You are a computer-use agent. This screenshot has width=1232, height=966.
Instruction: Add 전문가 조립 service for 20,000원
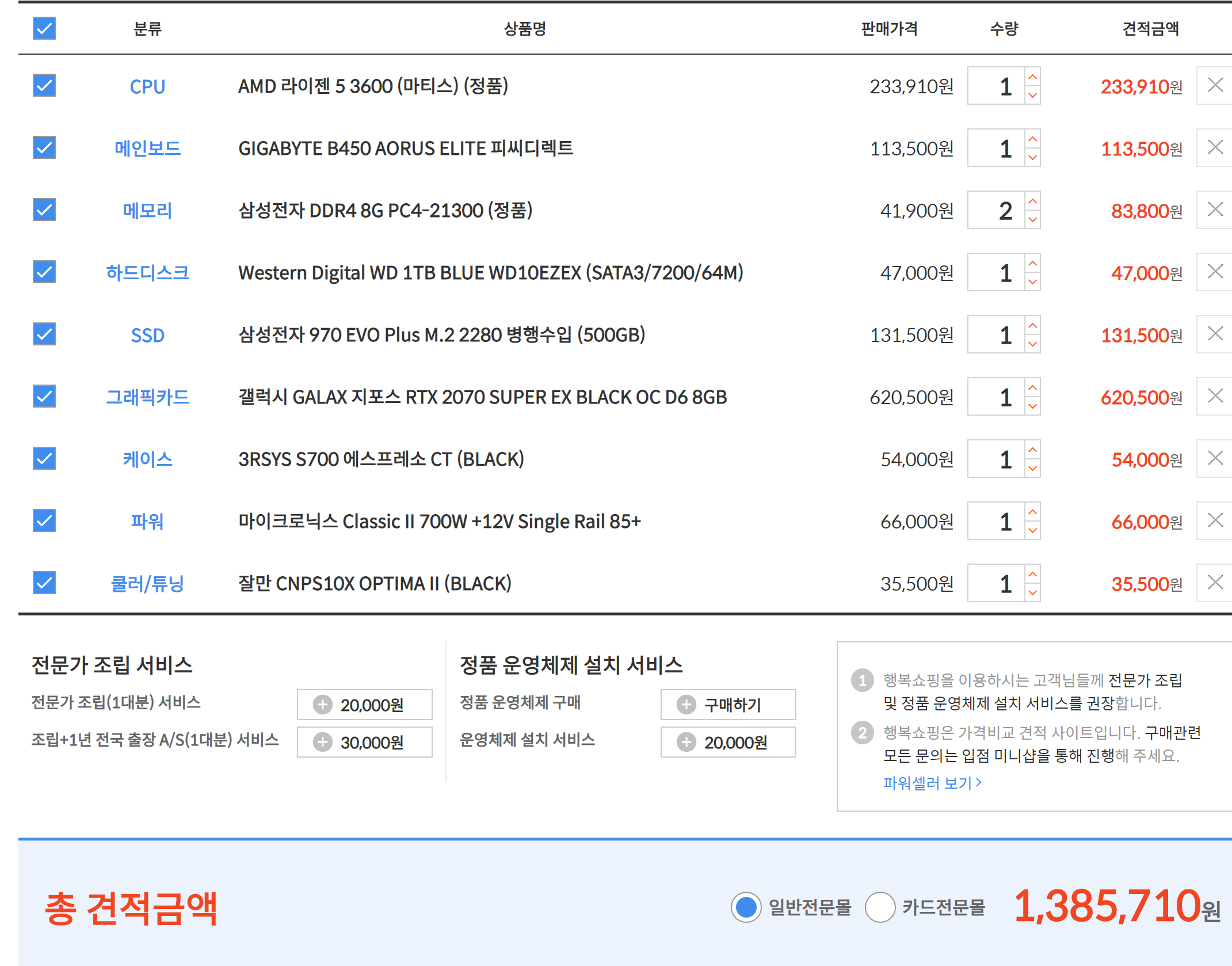364,705
